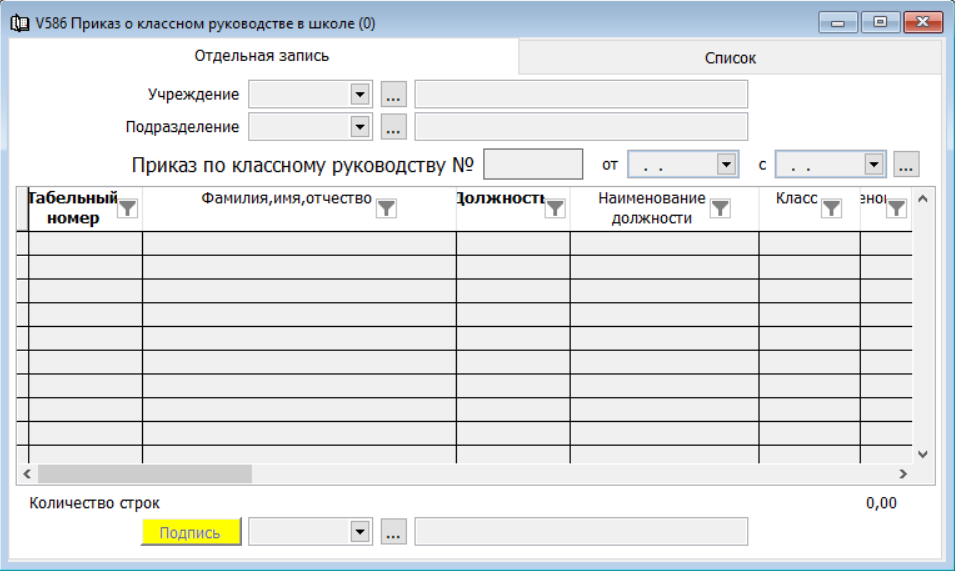Click ellipsis button after the 'с' date field
Image resolution: width=955 pixels, height=571 pixels.
click(x=906, y=164)
